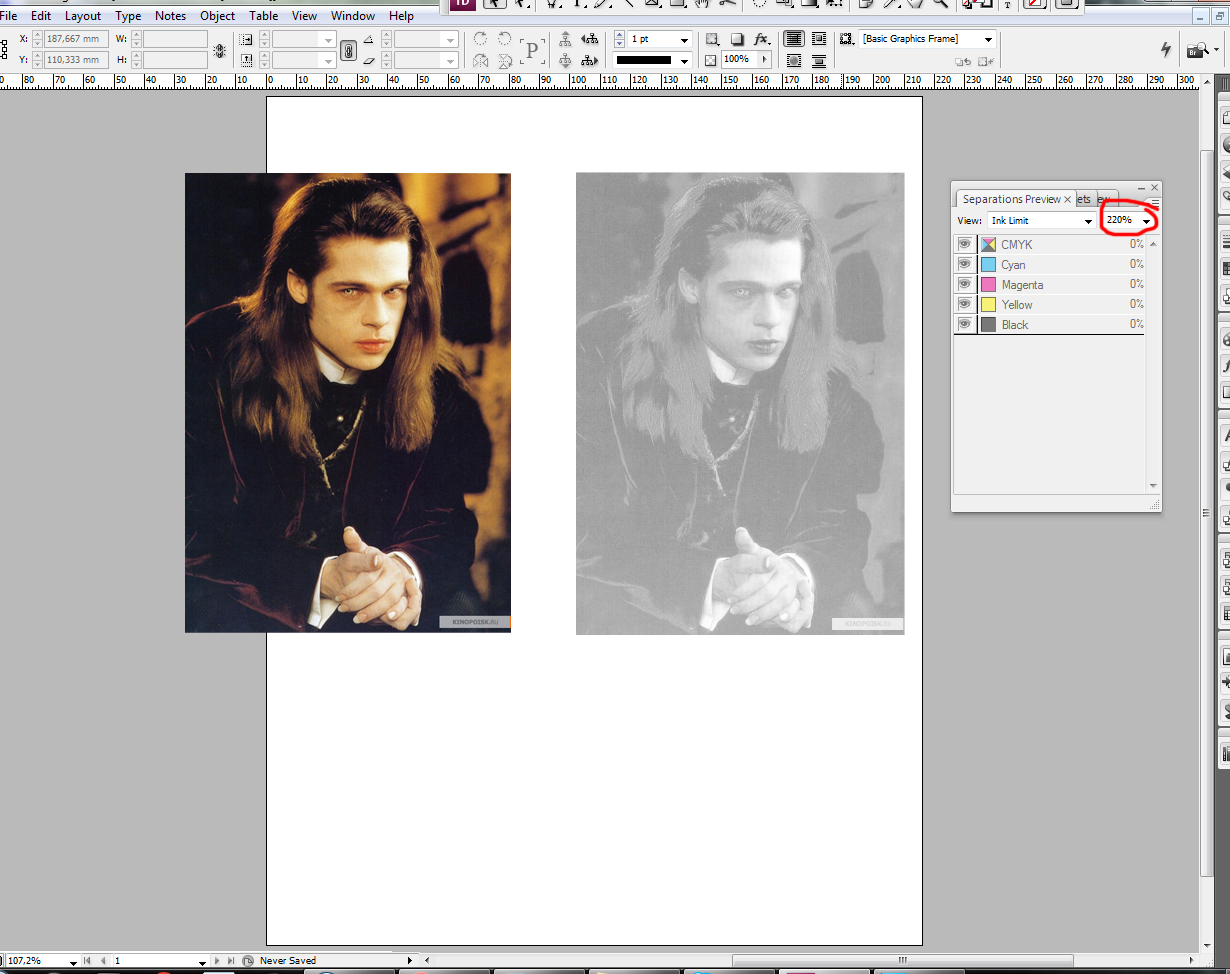Click the Magenta color swatch
Image resolution: width=1230 pixels, height=974 pixels.
click(988, 285)
